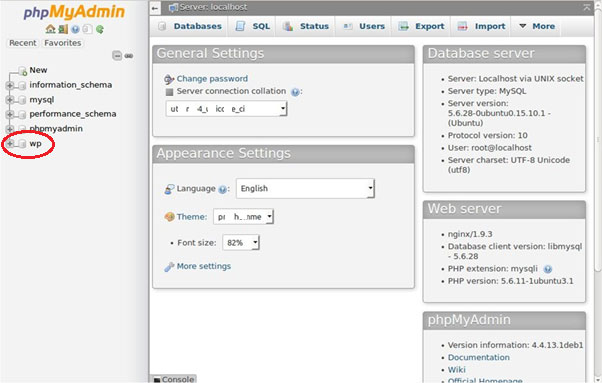Collapse the top menu with the corner arrows icon
The height and width of the screenshot is (383, 602).
coord(587,7)
